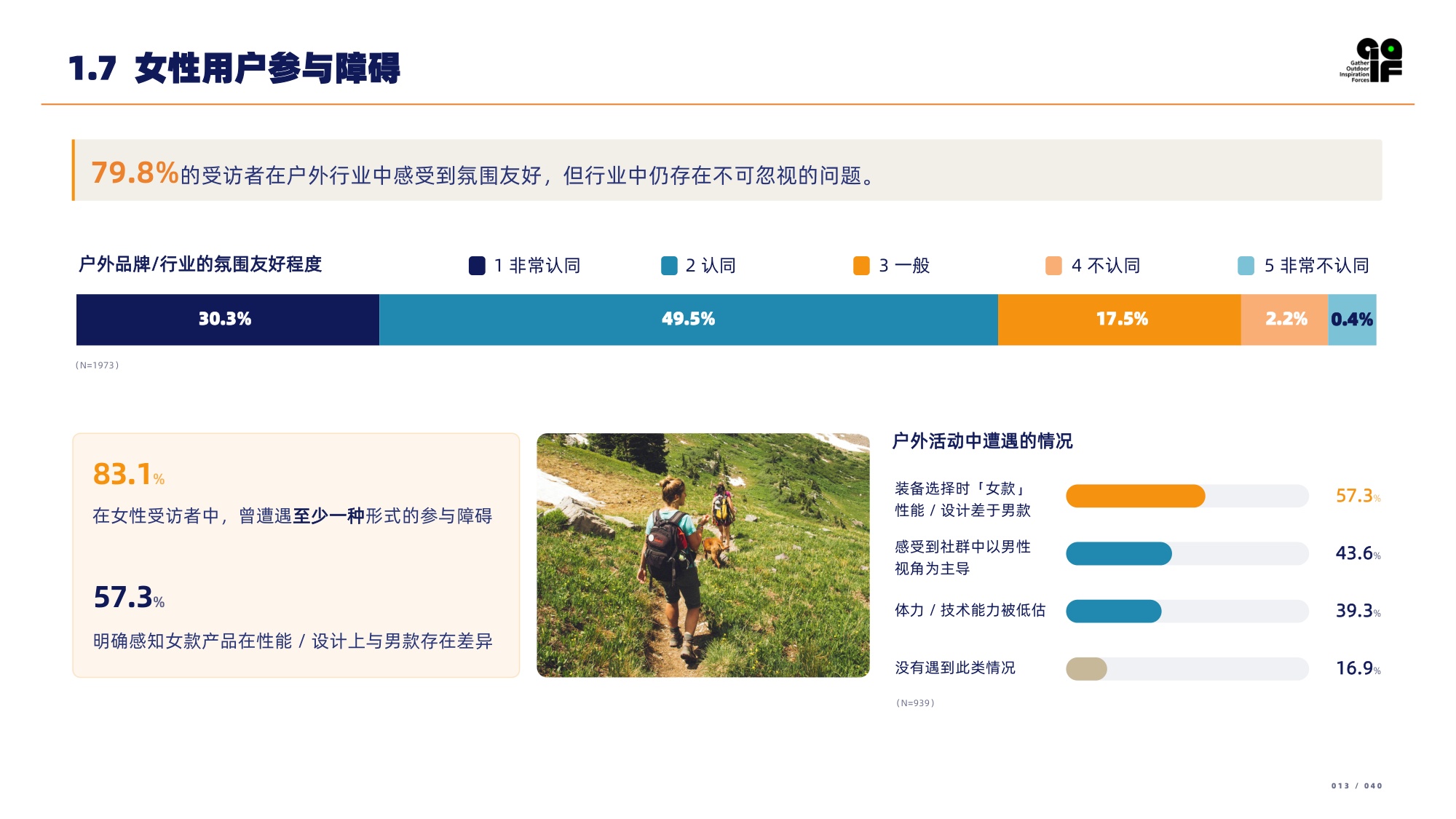This screenshot has height=819, width=1456.
Task: Click the teal legend swatch for 认同
Action: pyautogui.click(x=669, y=266)
